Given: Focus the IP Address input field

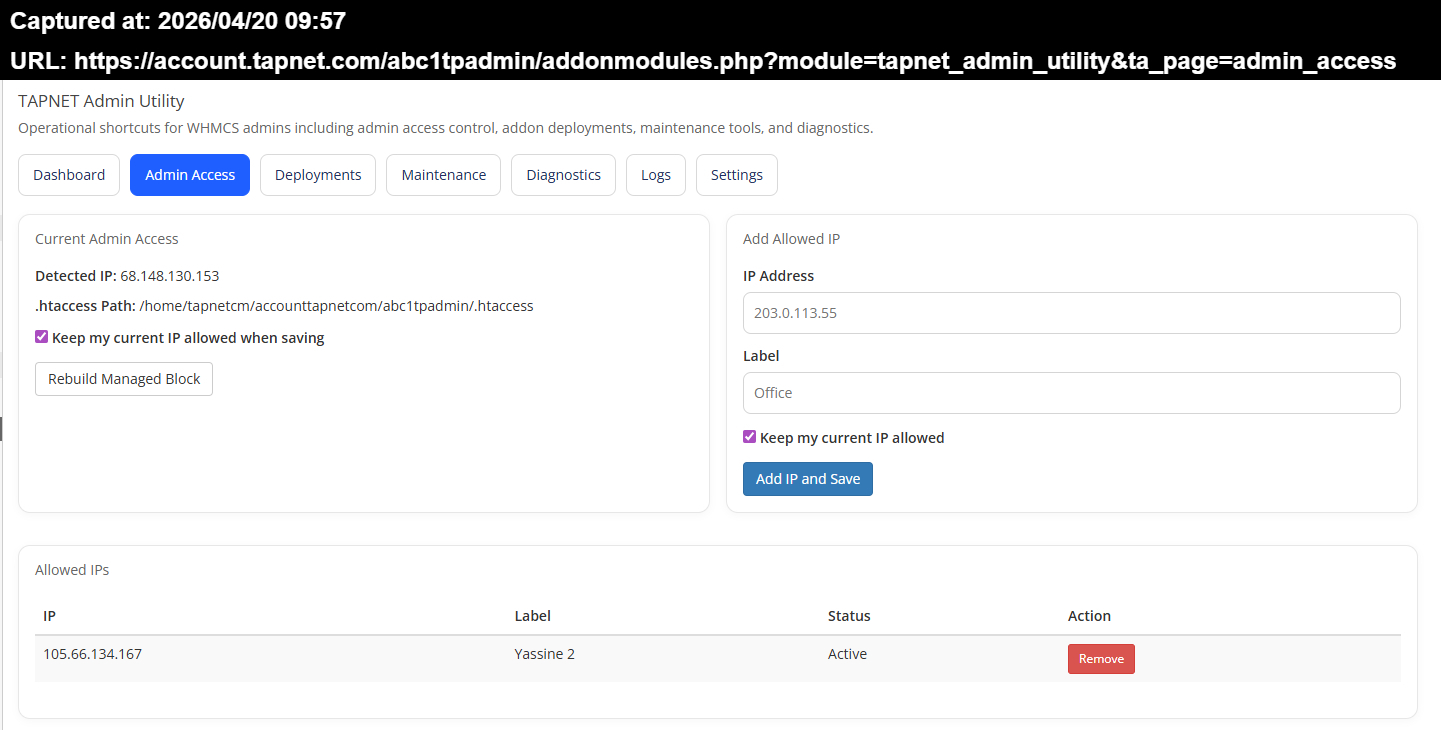Looking at the screenshot, I should coord(1071,313).
